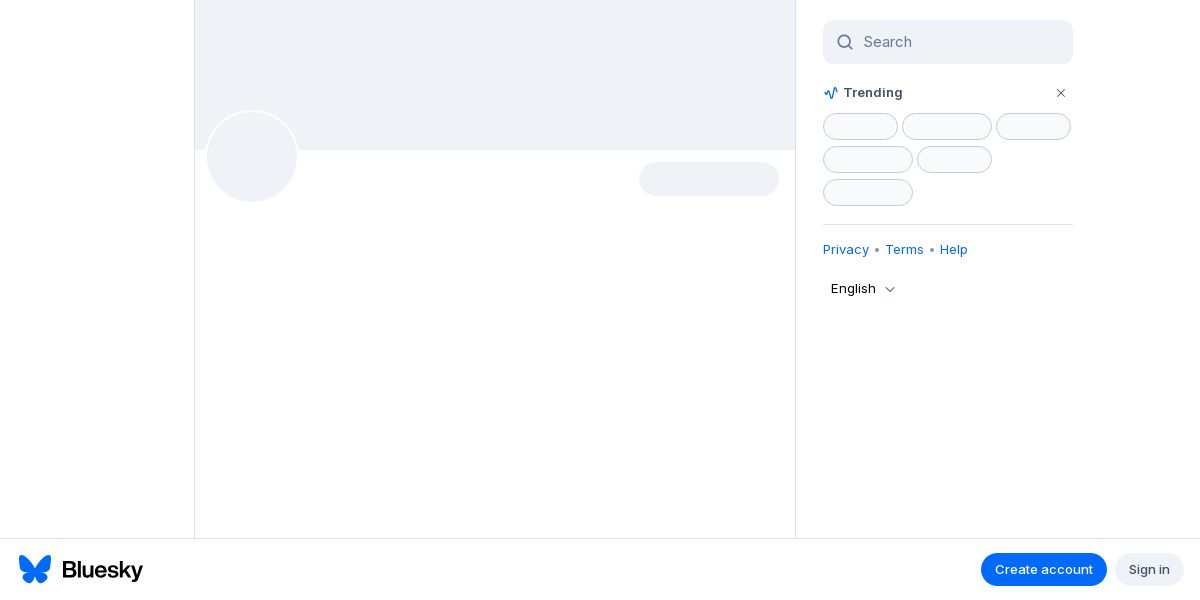Click the Trending heading label
Image resolution: width=1200 pixels, height=600 pixels.
tap(873, 93)
